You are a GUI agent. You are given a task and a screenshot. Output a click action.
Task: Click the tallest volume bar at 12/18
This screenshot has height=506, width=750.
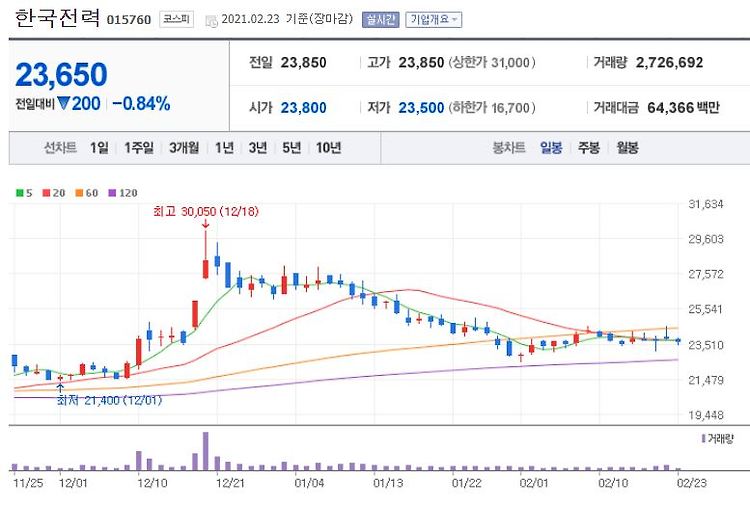click(x=206, y=451)
